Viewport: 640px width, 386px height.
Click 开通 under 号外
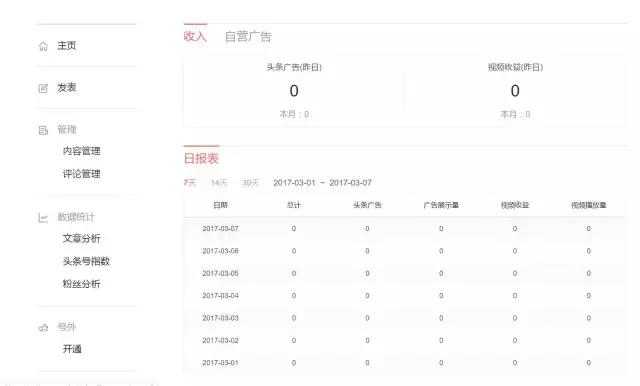72,349
